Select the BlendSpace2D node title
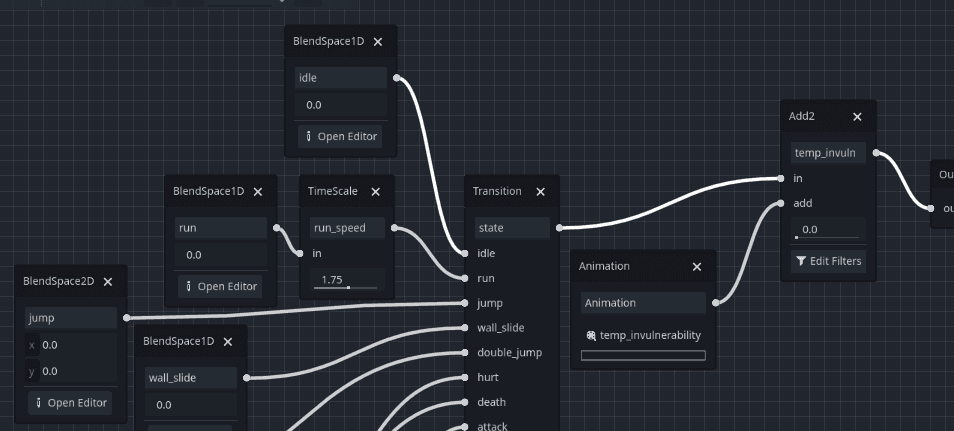The height and width of the screenshot is (431, 954). (x=58, y=281)
